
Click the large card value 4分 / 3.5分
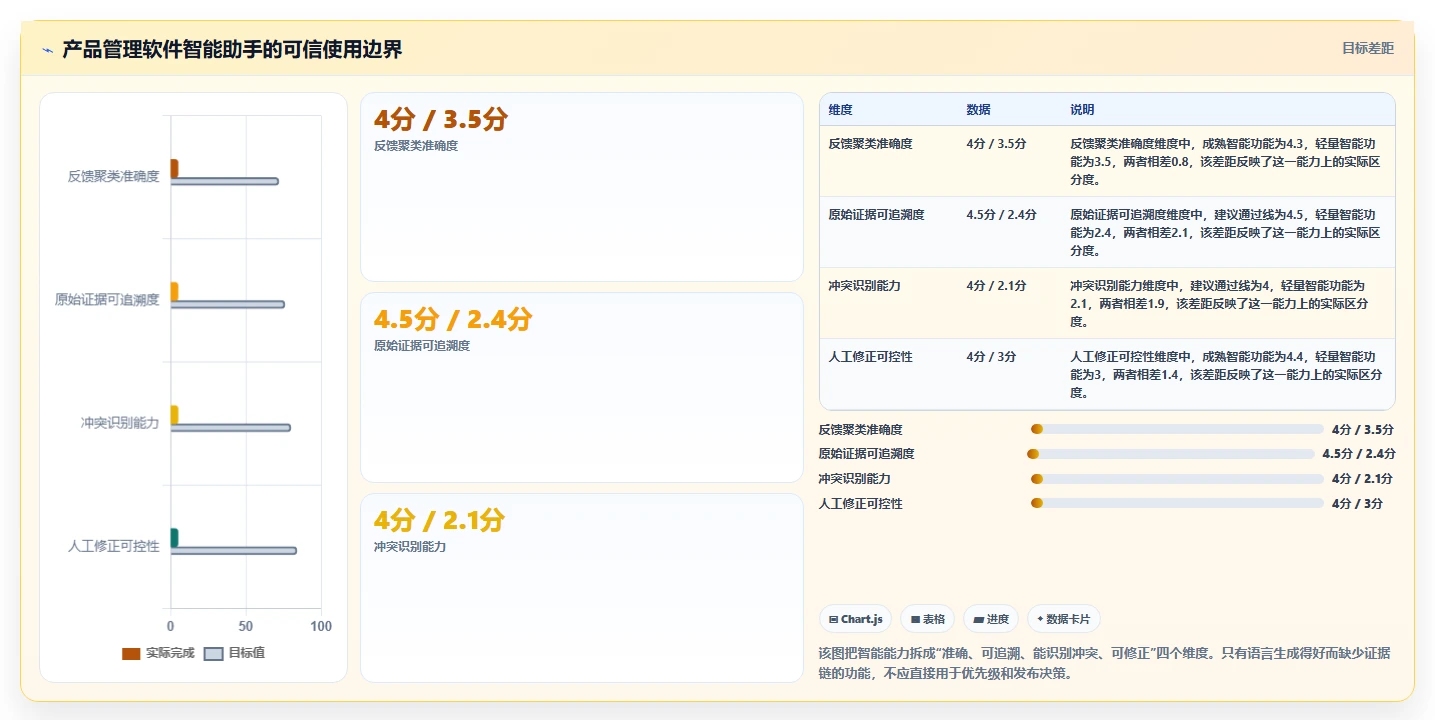pyautogui.click(x=441, y=120)
